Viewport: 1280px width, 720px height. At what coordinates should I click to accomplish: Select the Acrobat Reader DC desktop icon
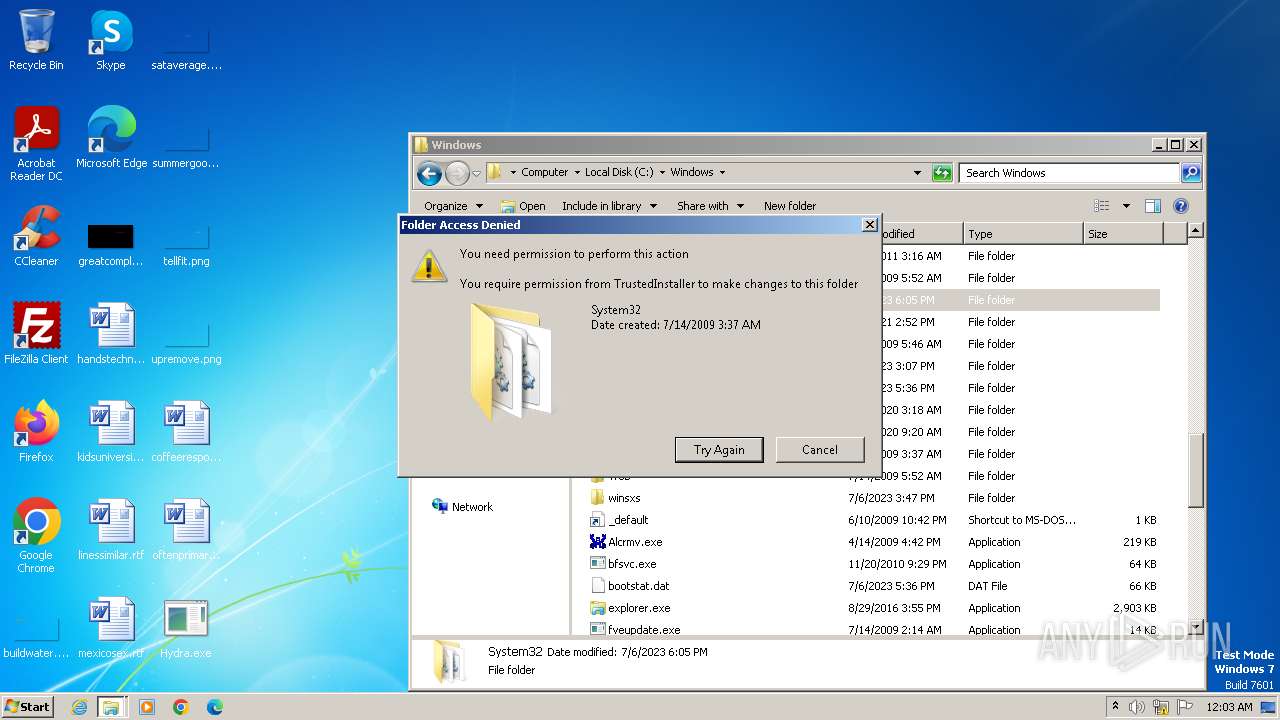[36, 144]
